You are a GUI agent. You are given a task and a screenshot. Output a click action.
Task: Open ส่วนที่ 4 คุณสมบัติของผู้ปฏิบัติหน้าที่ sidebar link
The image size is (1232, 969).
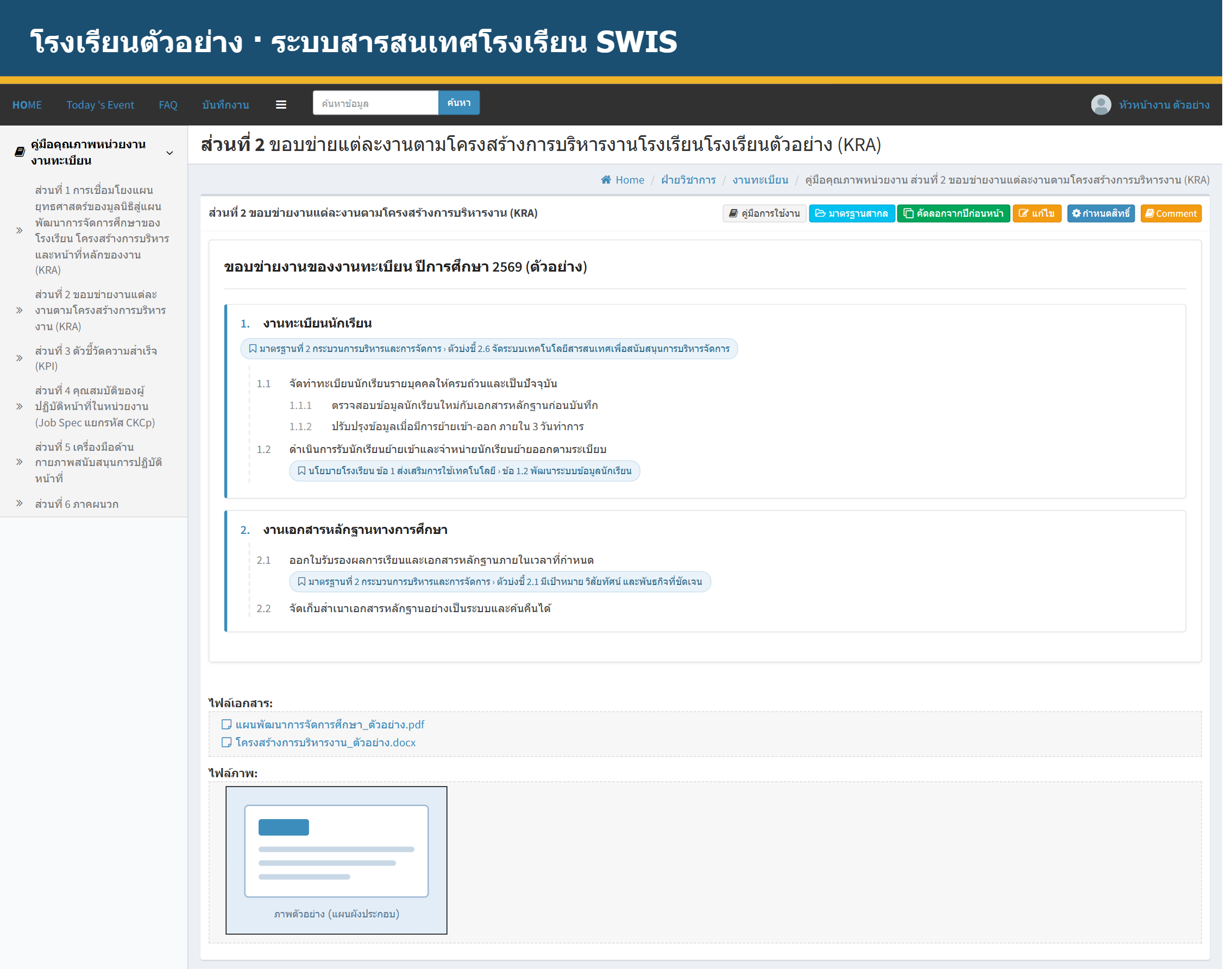[95, 406]
